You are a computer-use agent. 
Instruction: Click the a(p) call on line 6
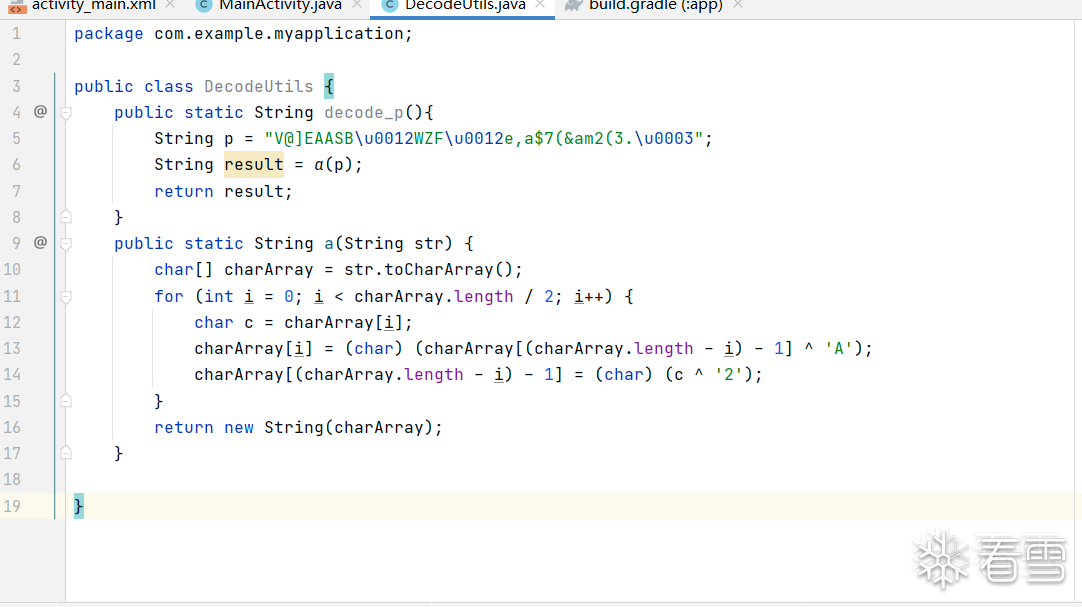pos(333,165)
